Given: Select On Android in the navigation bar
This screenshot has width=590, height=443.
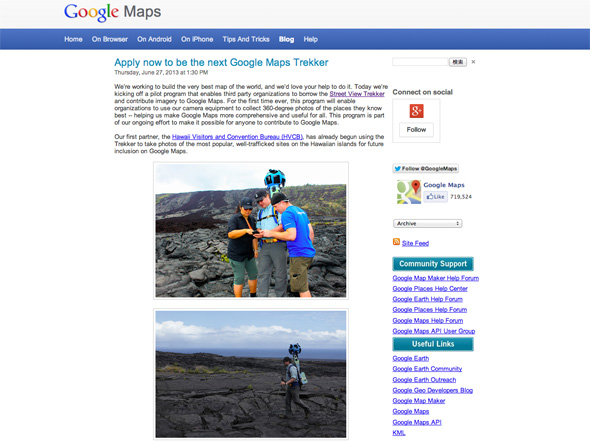Looking at the screenshot, I should coord(154,39).
